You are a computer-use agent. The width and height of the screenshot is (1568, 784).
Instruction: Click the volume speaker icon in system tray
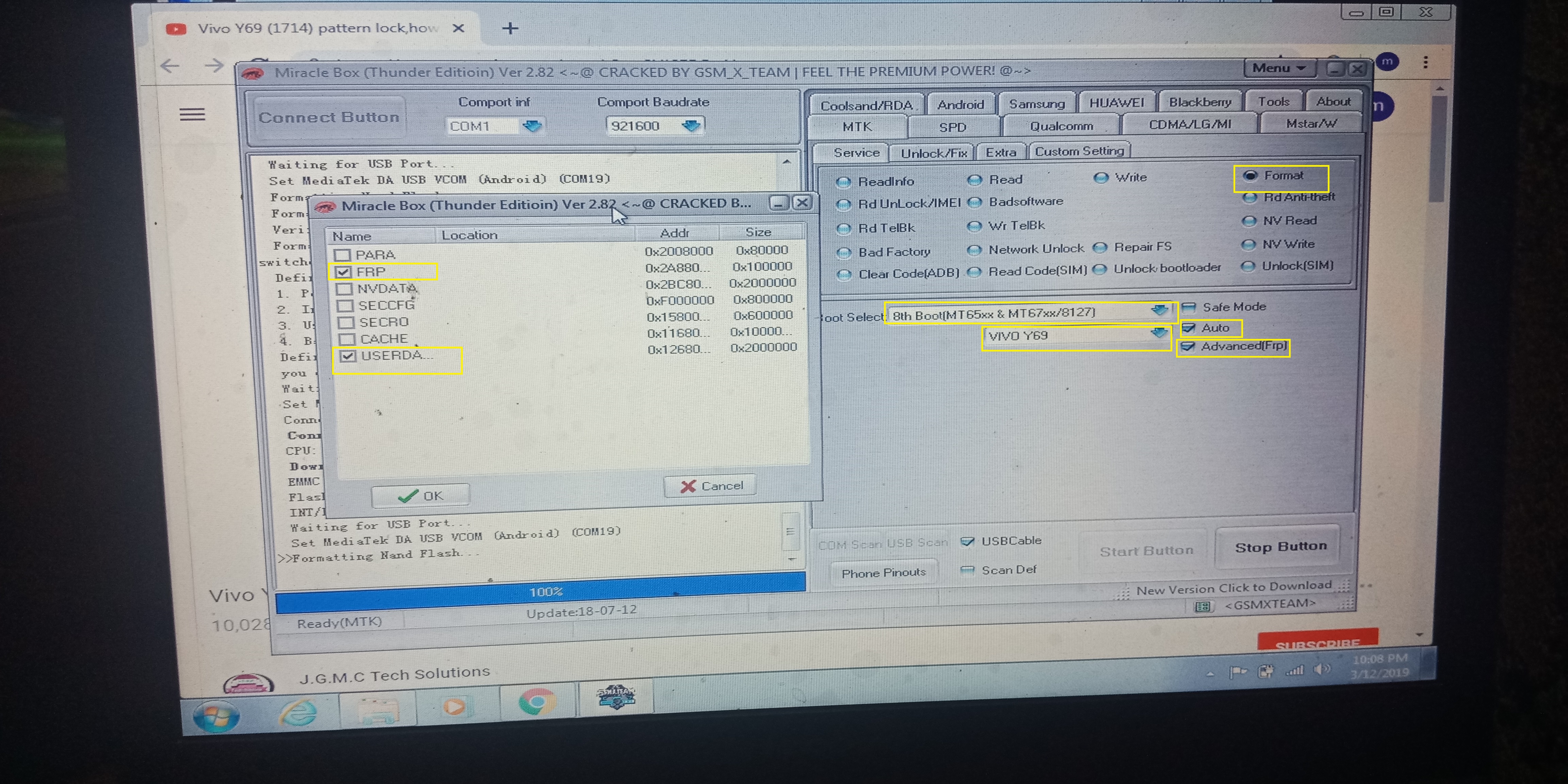[x=1321, y=670]
